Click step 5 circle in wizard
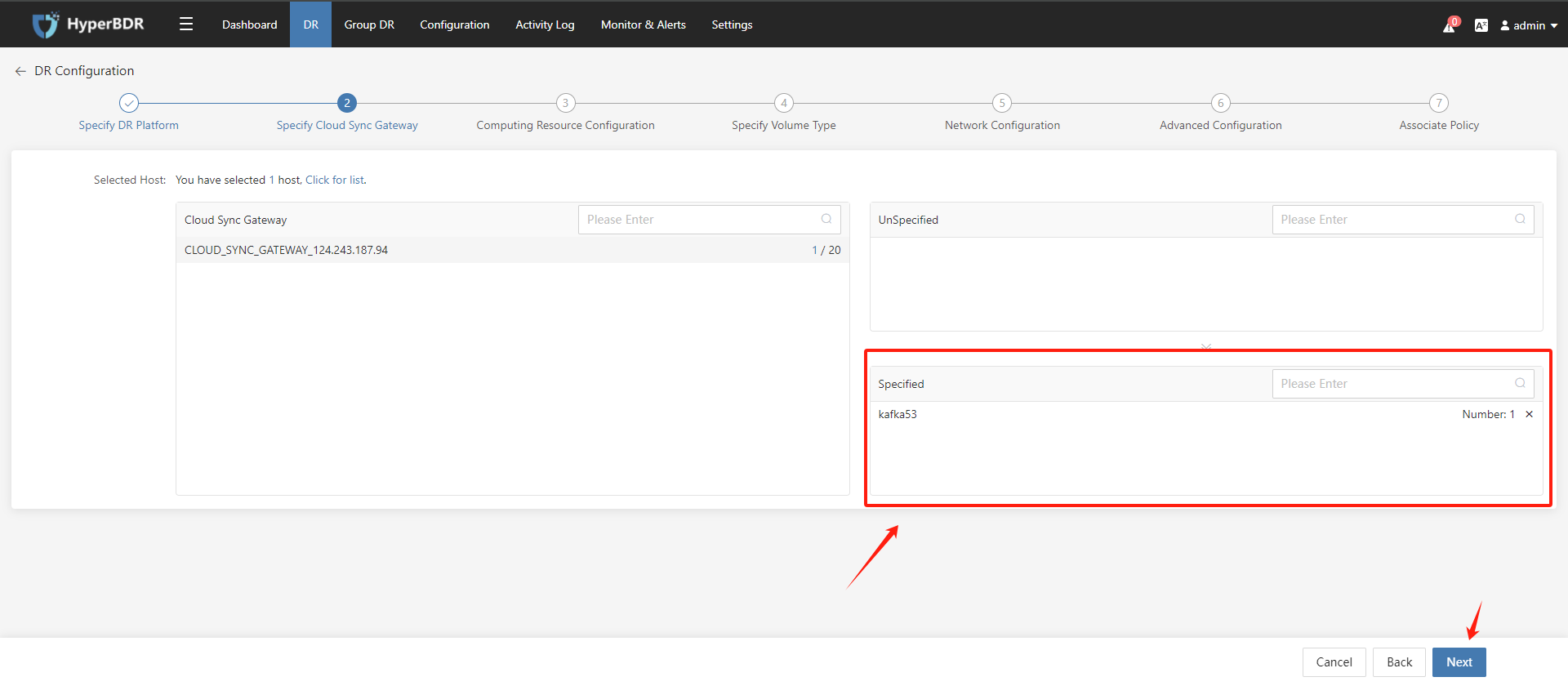The image size is (1568, 686). 1002,103
